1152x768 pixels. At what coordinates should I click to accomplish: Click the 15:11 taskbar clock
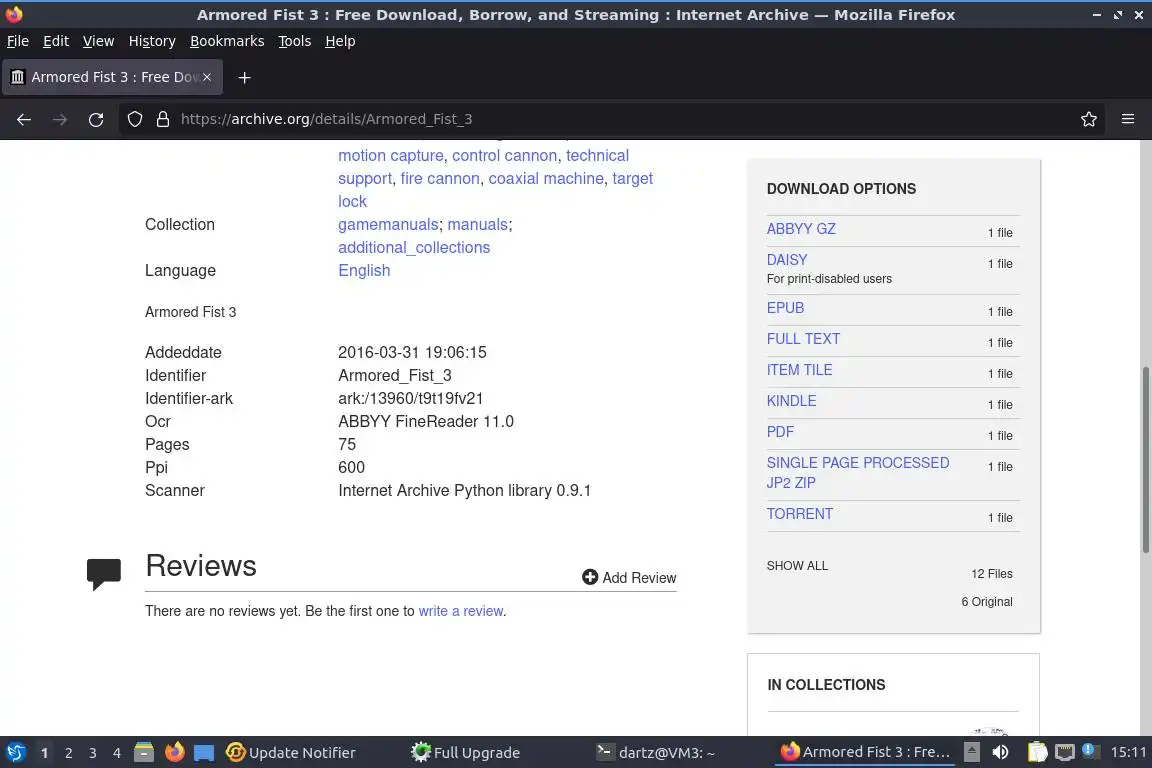pyautogui.click(x=1128, y=752)
